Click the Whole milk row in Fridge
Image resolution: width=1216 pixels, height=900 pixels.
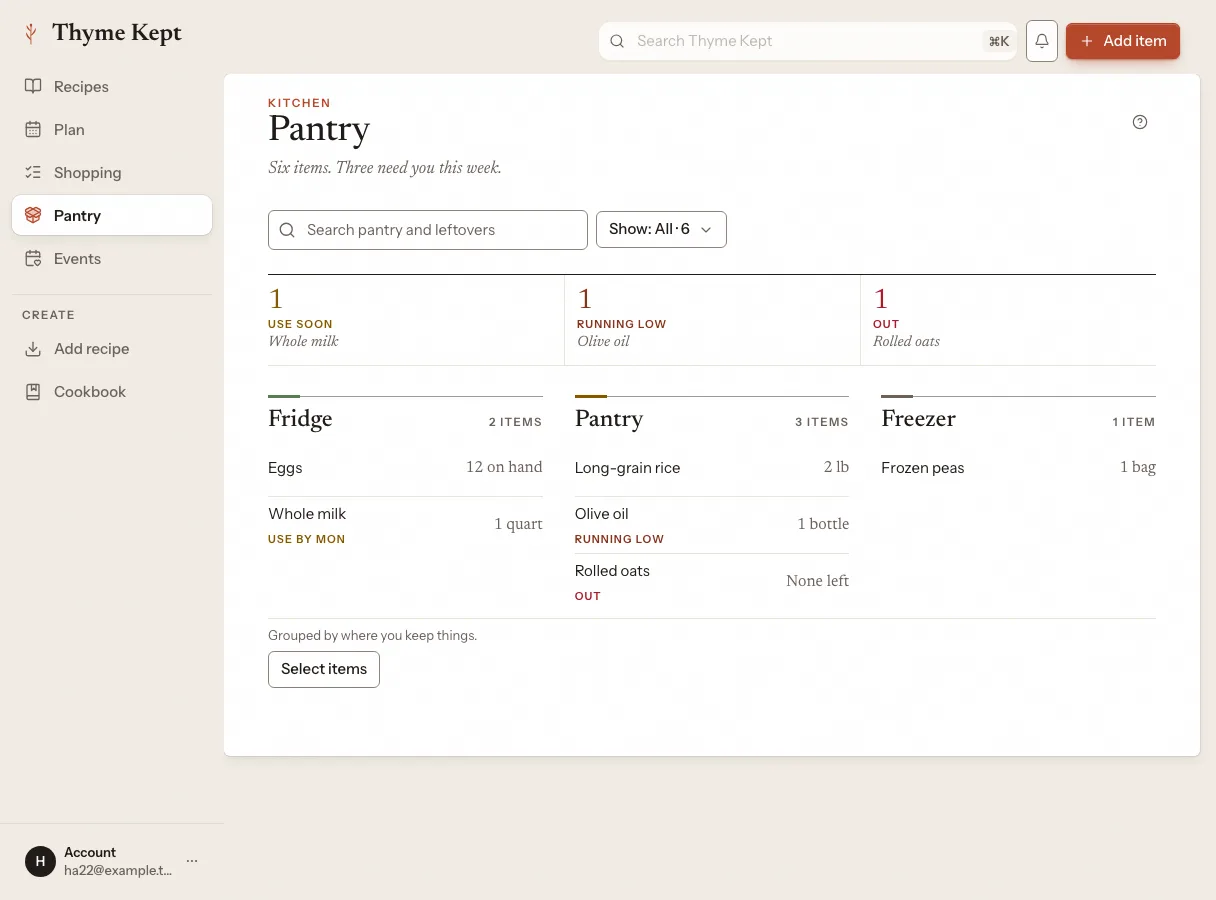[405, 525]
